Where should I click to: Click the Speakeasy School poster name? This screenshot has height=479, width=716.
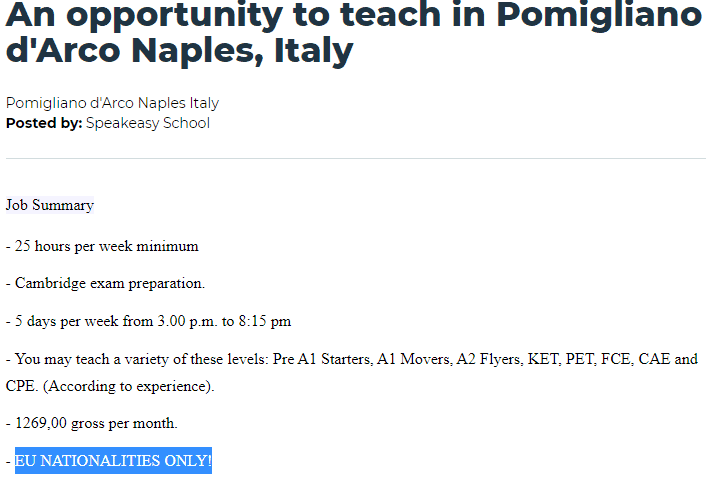pos(148,123)
